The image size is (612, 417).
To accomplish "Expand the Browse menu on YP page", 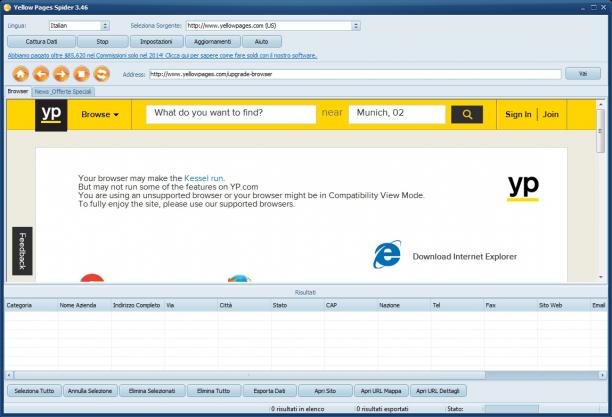I will 100,114.
